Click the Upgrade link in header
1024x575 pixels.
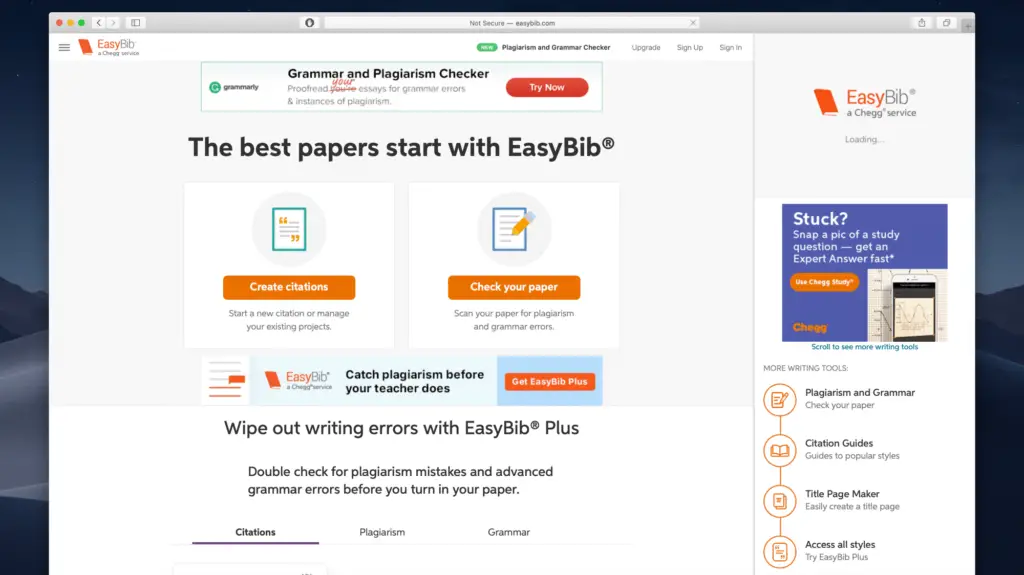645,47
